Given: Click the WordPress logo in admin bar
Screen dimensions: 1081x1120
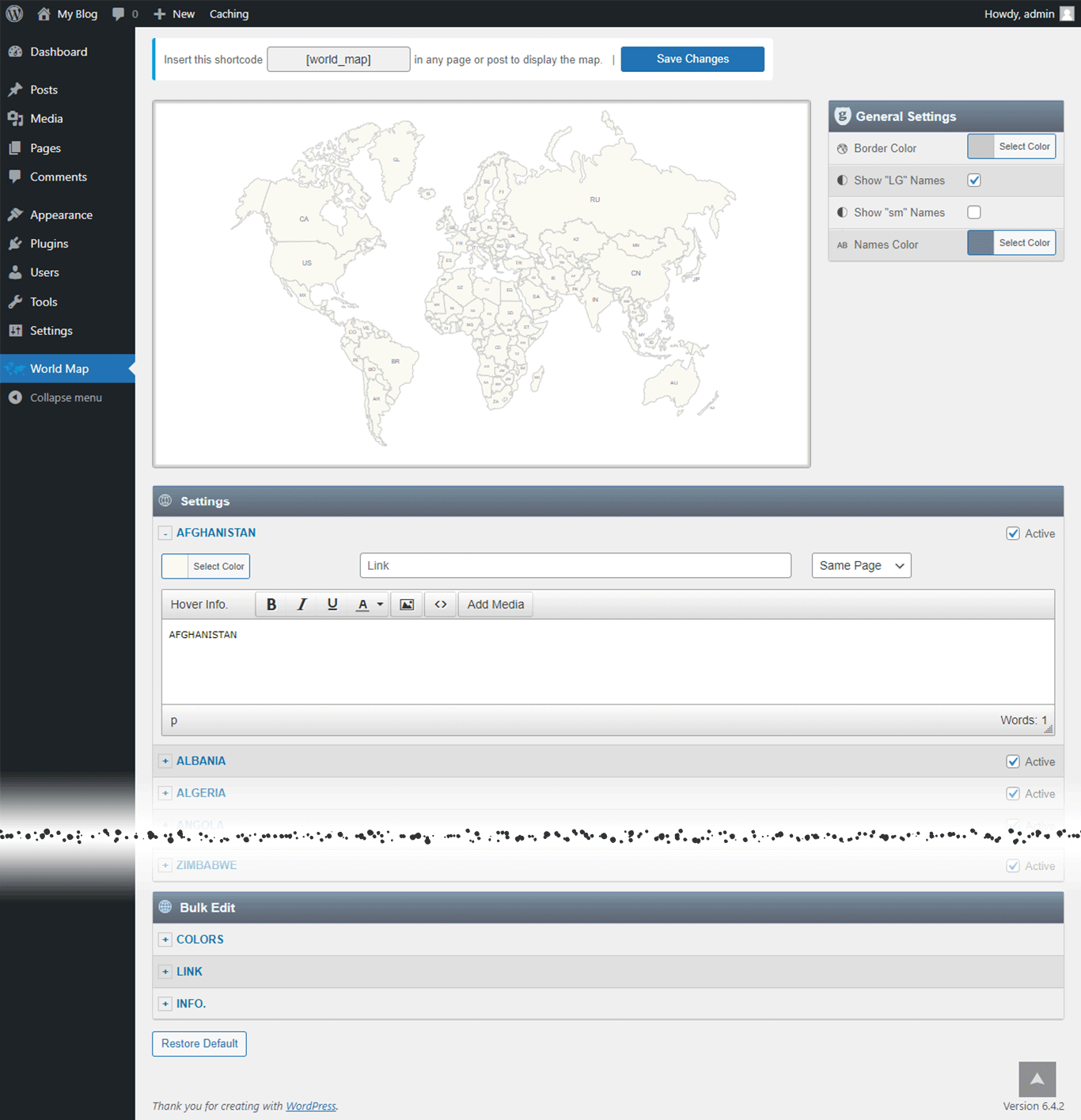Looking at the screenshot, I should (x=14, y=13).
